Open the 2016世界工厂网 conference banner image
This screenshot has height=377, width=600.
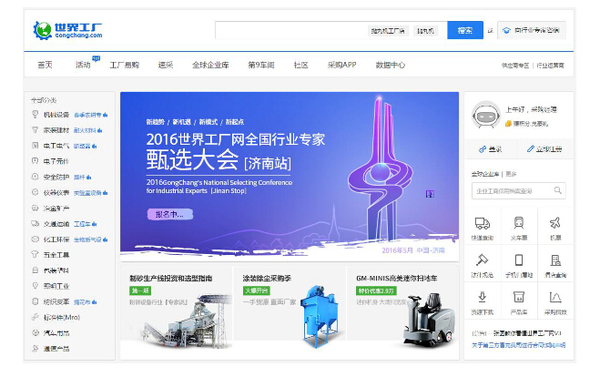pyautogui.click(x=289, y=176)
